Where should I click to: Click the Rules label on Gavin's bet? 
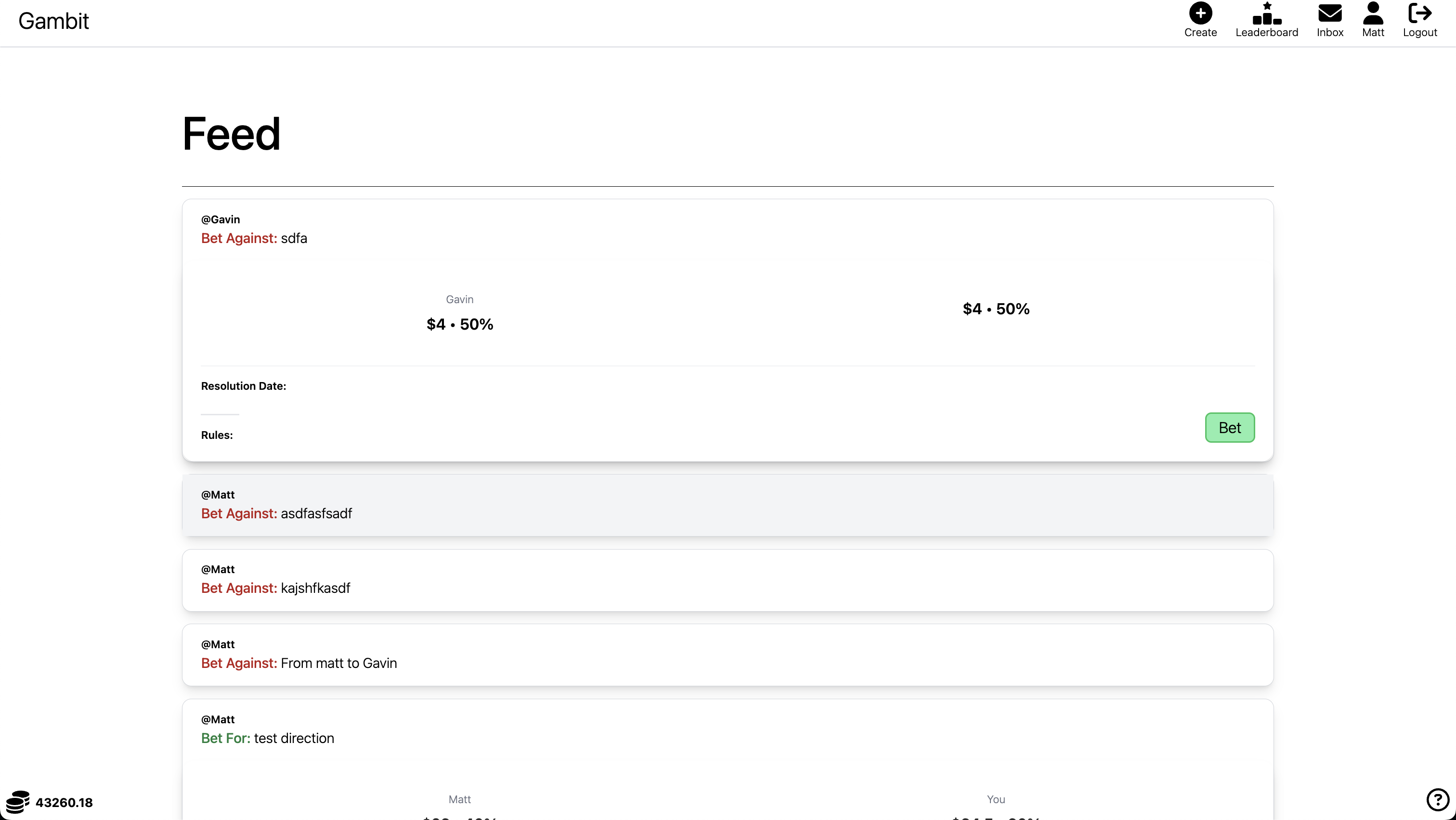pos(217,435)
